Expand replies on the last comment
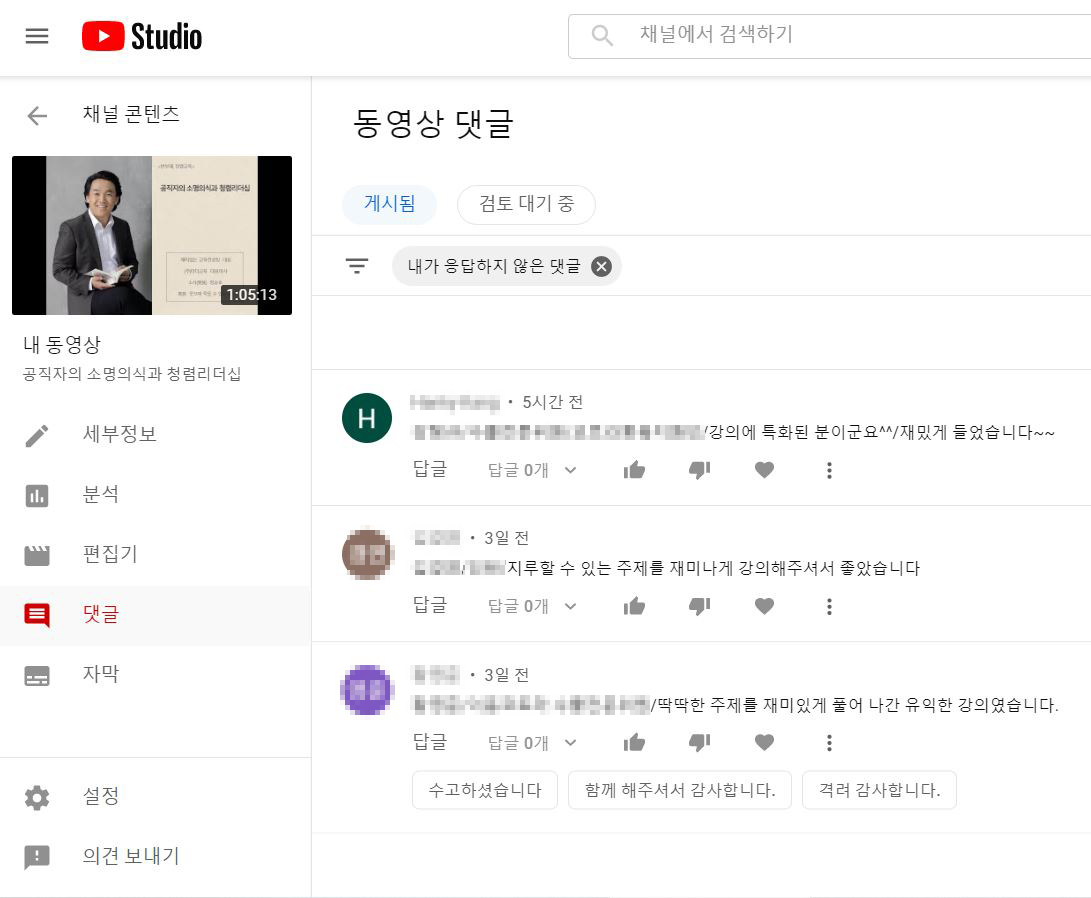The image size is (1091, 898). (x=532, y=743)
